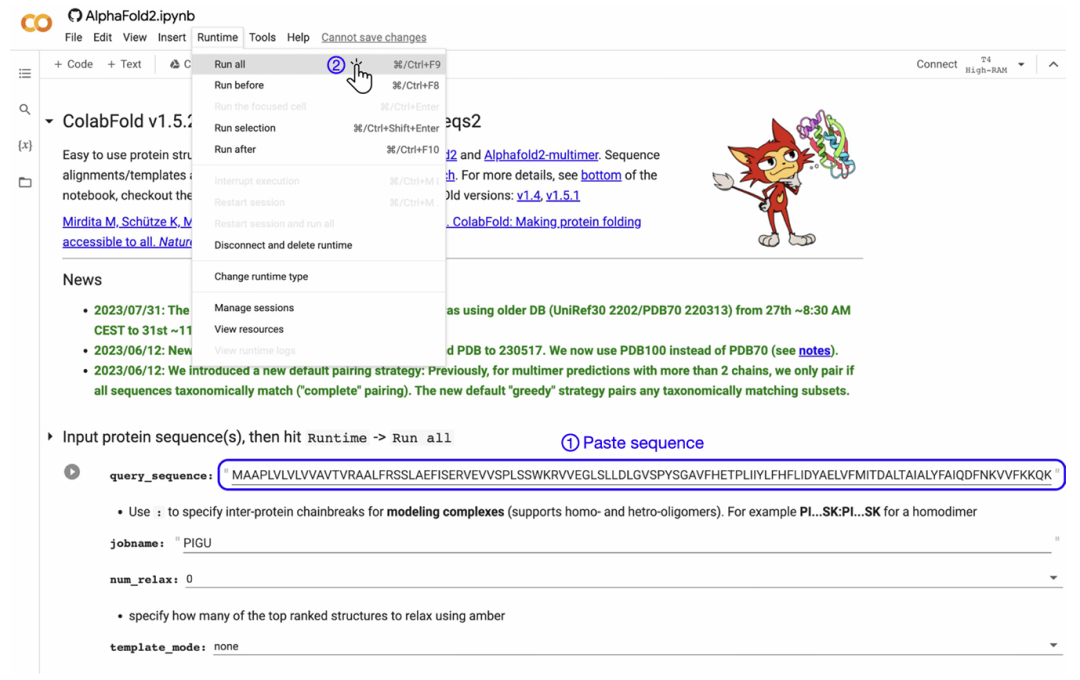1080x680 pixels.
Task: Add a new Text cell
Action: click(x=124, y=64)
